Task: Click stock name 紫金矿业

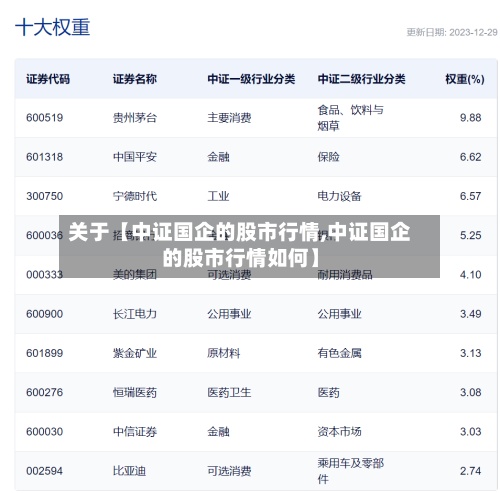Action: pos(135,353)
